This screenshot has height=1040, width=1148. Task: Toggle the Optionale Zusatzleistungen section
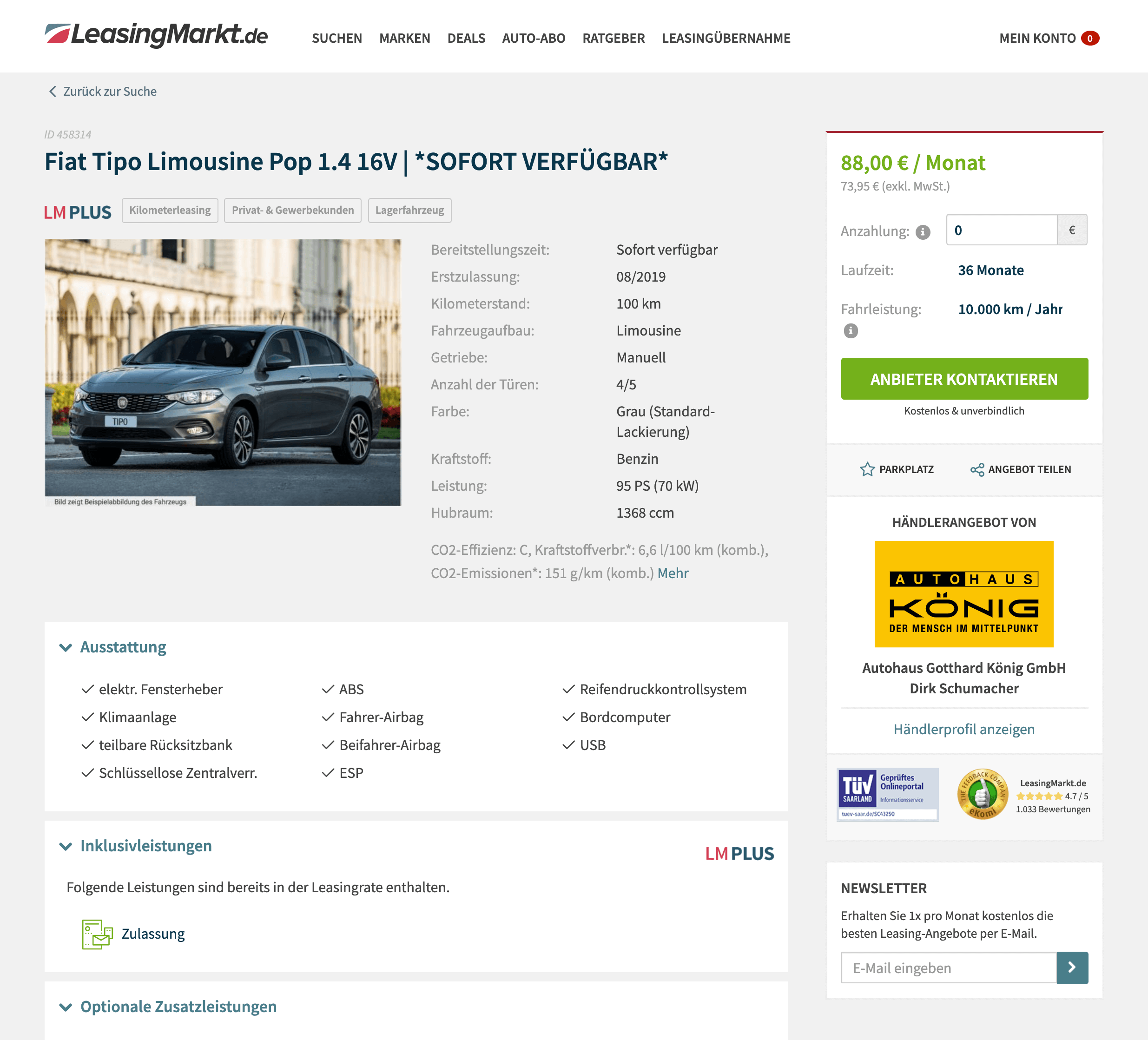click(x=168, y=1007)
